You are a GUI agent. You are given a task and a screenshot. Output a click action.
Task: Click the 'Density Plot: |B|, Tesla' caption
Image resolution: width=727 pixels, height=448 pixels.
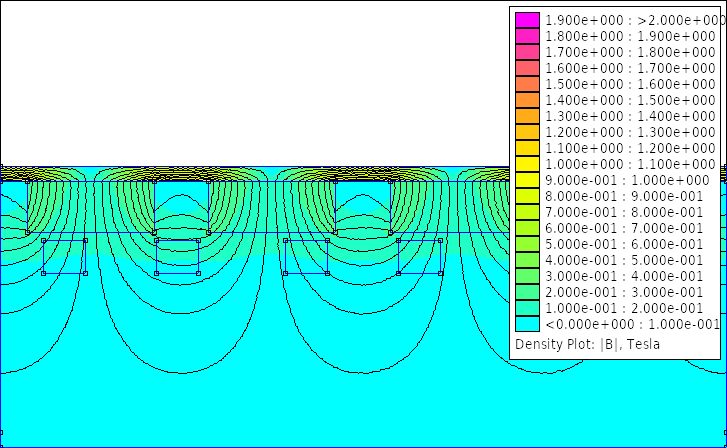[x=587, y=345]
